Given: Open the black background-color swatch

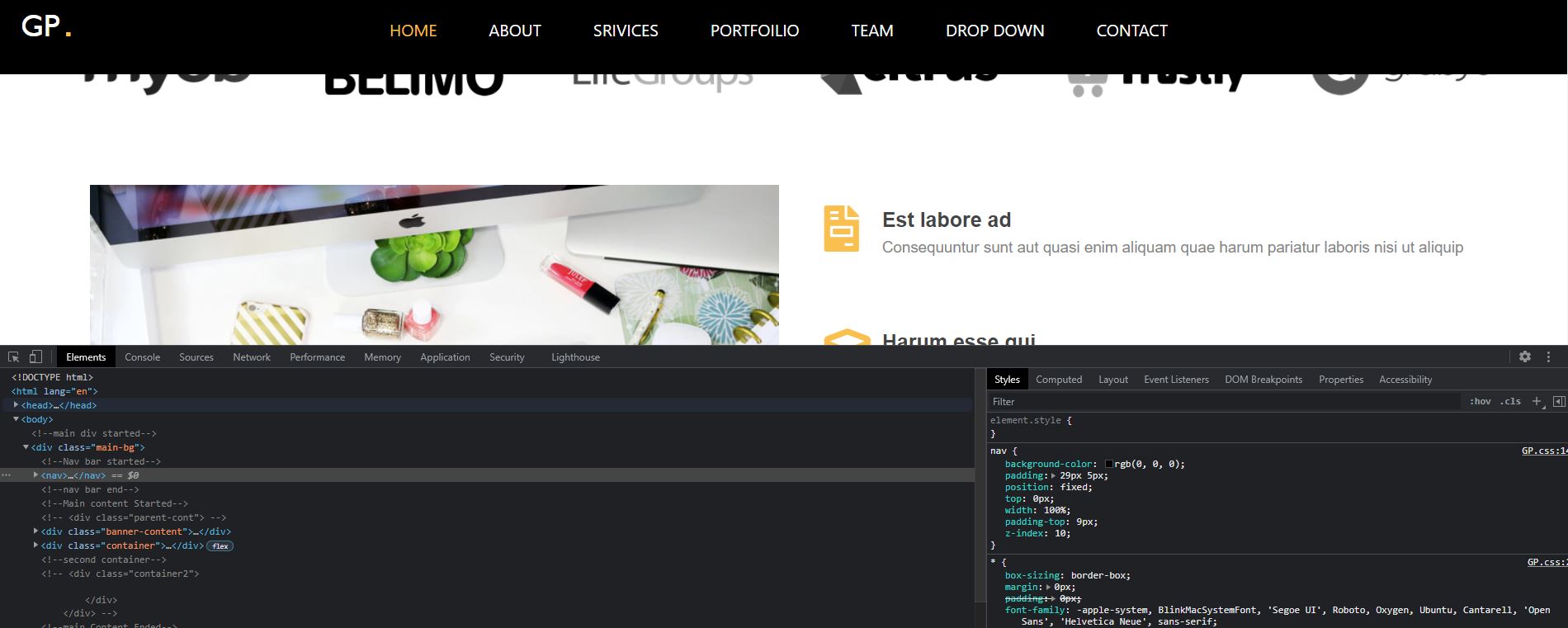Looking at the screenshot, I should (x=1108, y=464).
